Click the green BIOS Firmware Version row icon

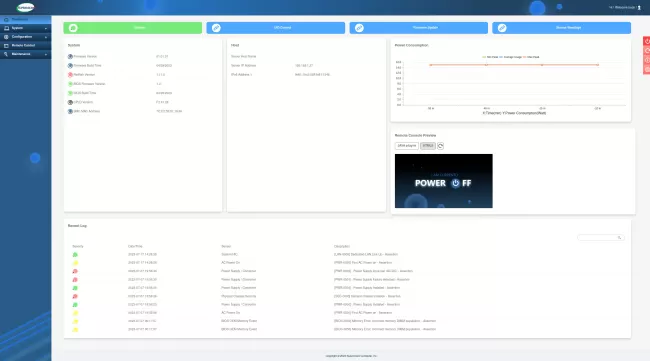70,84
